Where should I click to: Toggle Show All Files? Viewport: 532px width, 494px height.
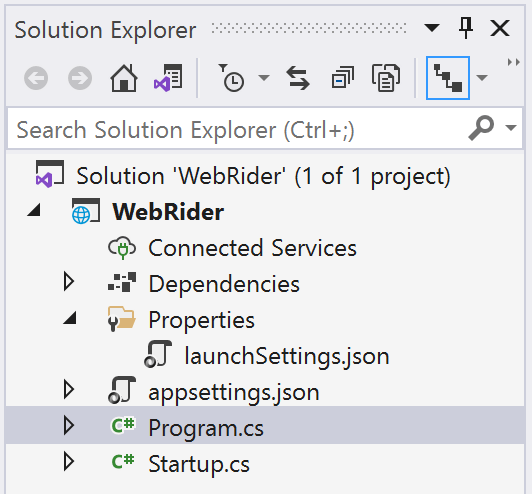(386, 78)
